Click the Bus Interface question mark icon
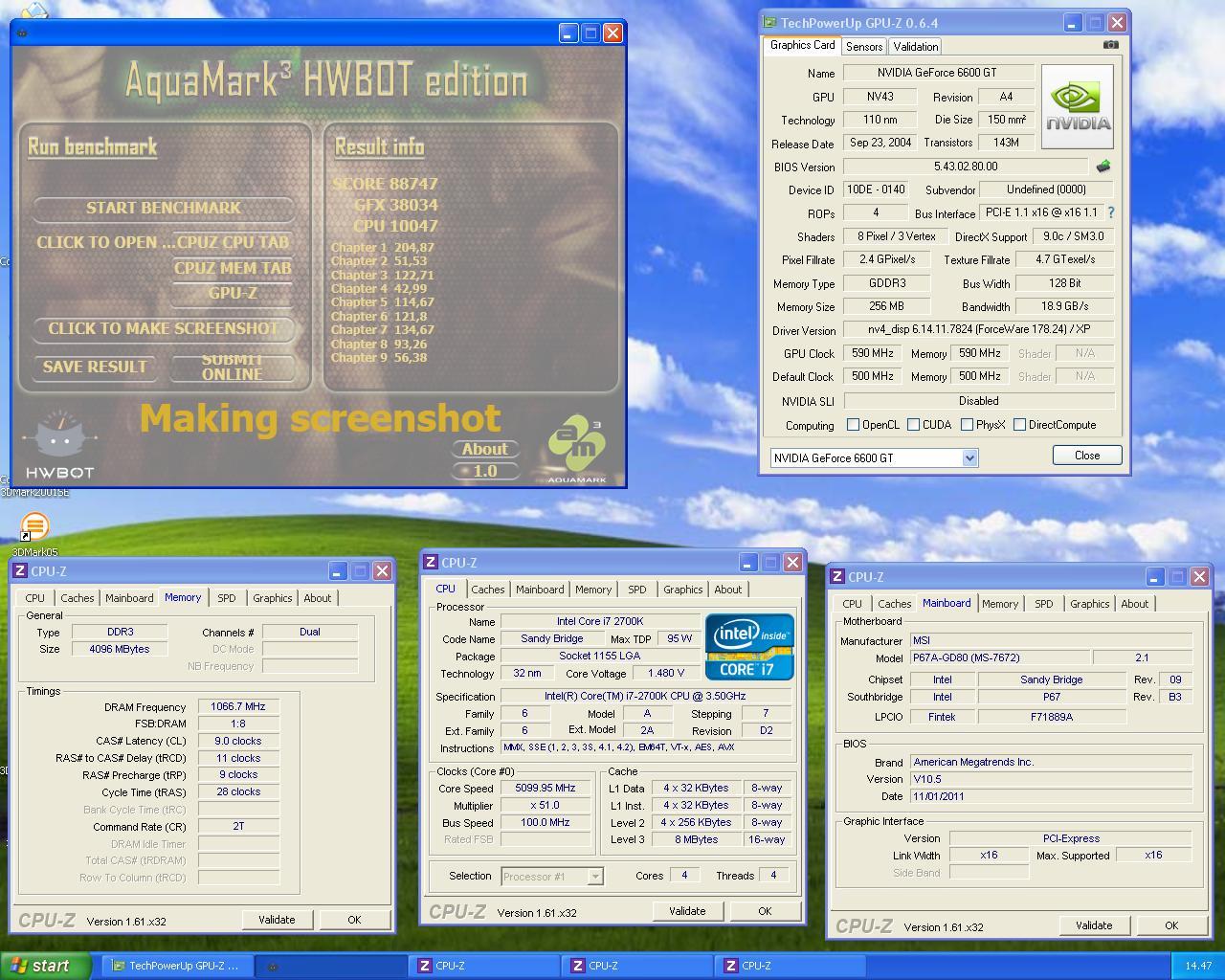Image resolution: width=1225 pixels, height=980 pixels. [1111, 212]
